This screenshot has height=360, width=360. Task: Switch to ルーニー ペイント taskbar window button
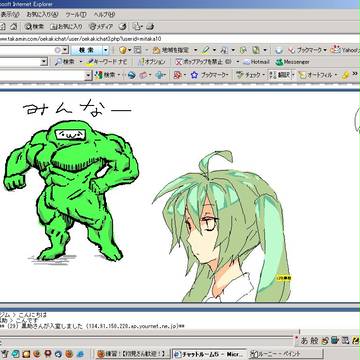pos(285,354)
